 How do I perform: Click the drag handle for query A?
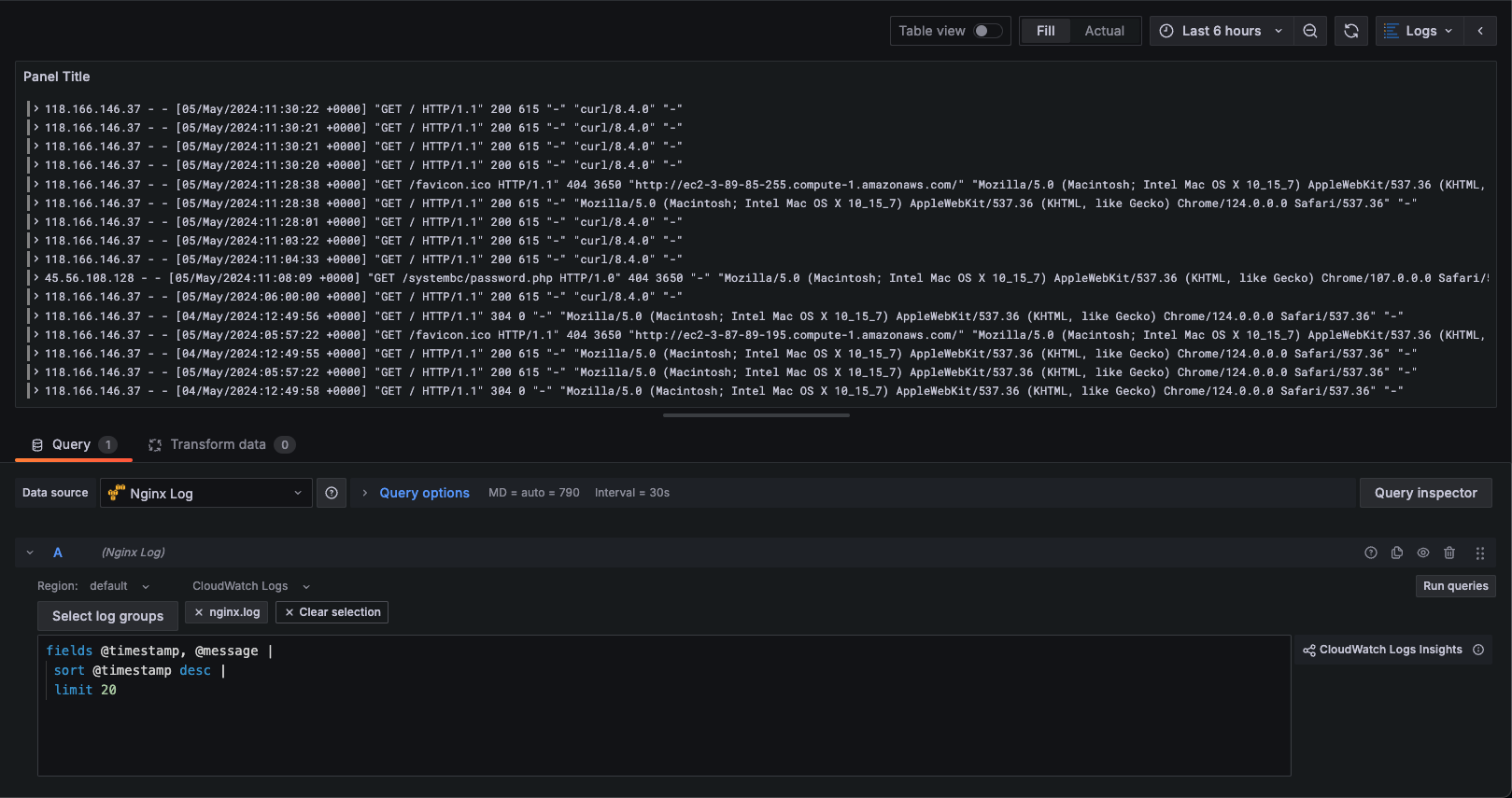click(1480, 553)
